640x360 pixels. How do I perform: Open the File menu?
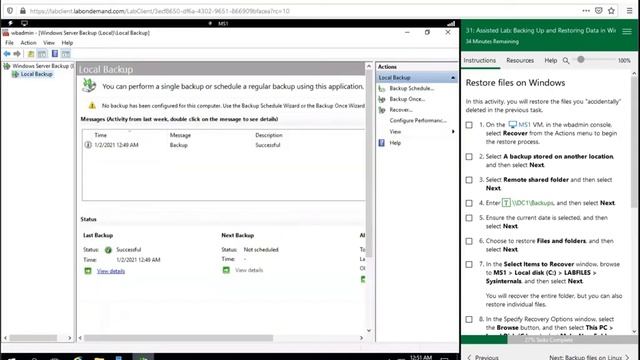[9, 42]
